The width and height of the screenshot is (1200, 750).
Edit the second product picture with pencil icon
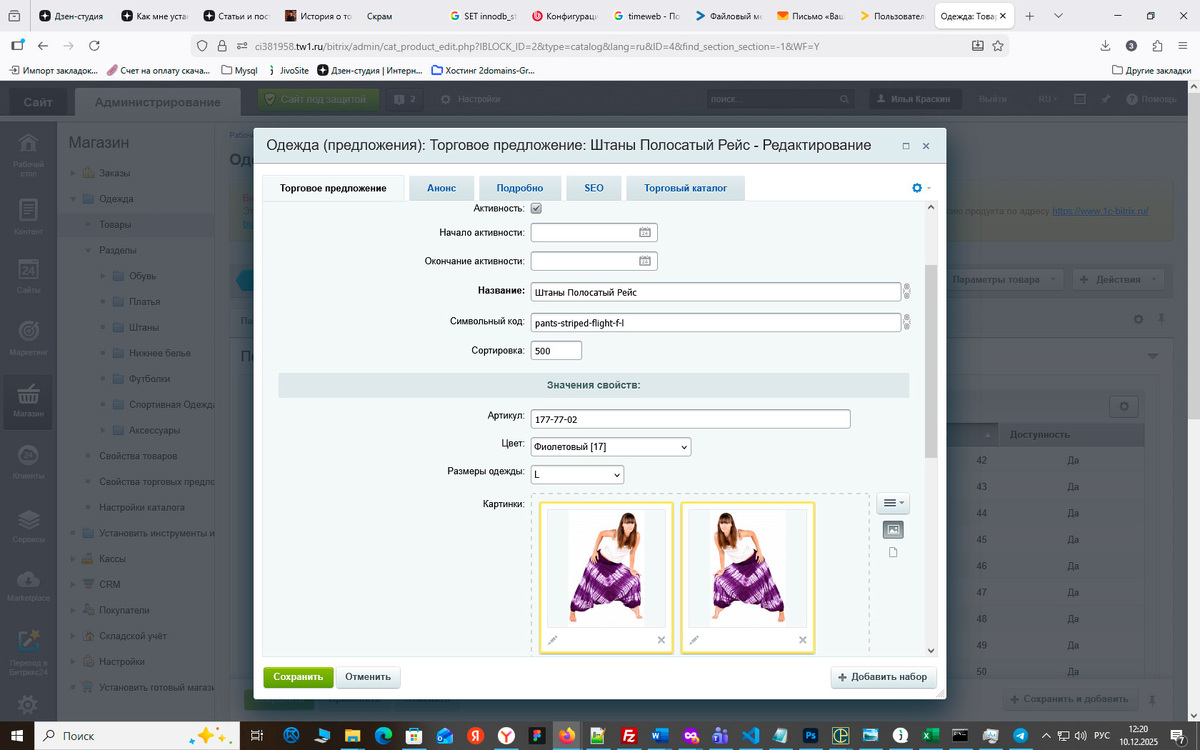point(694,639)
